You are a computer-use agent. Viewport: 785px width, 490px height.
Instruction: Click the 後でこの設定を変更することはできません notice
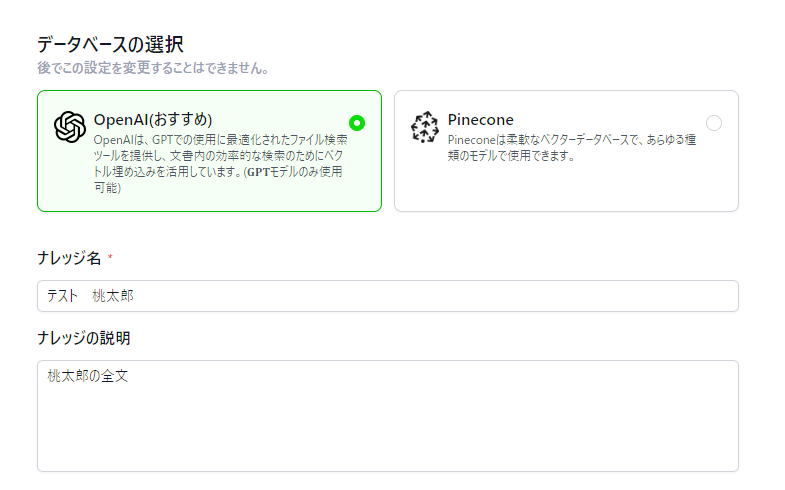[152, 69]
